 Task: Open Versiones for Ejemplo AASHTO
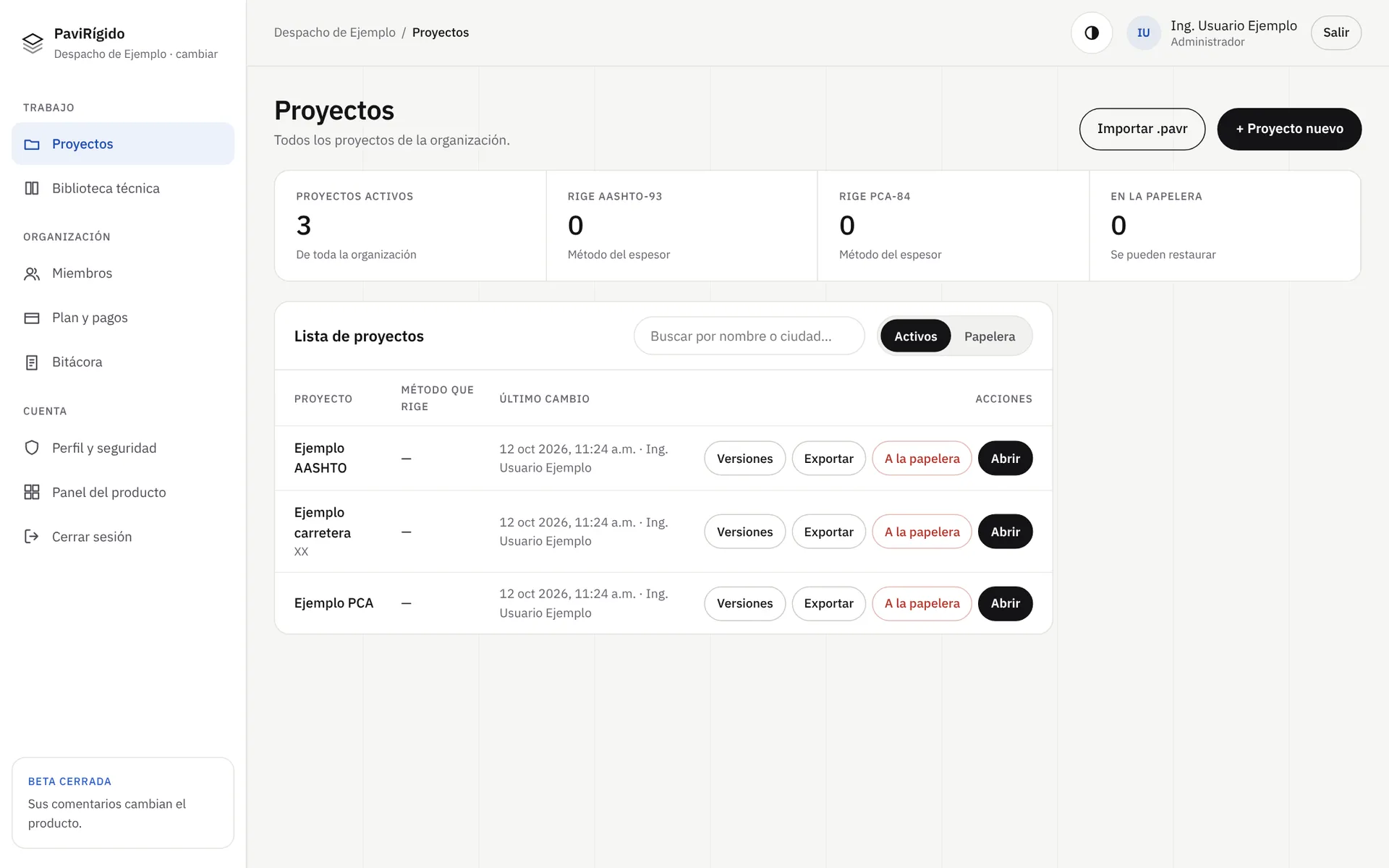point(744,459)
